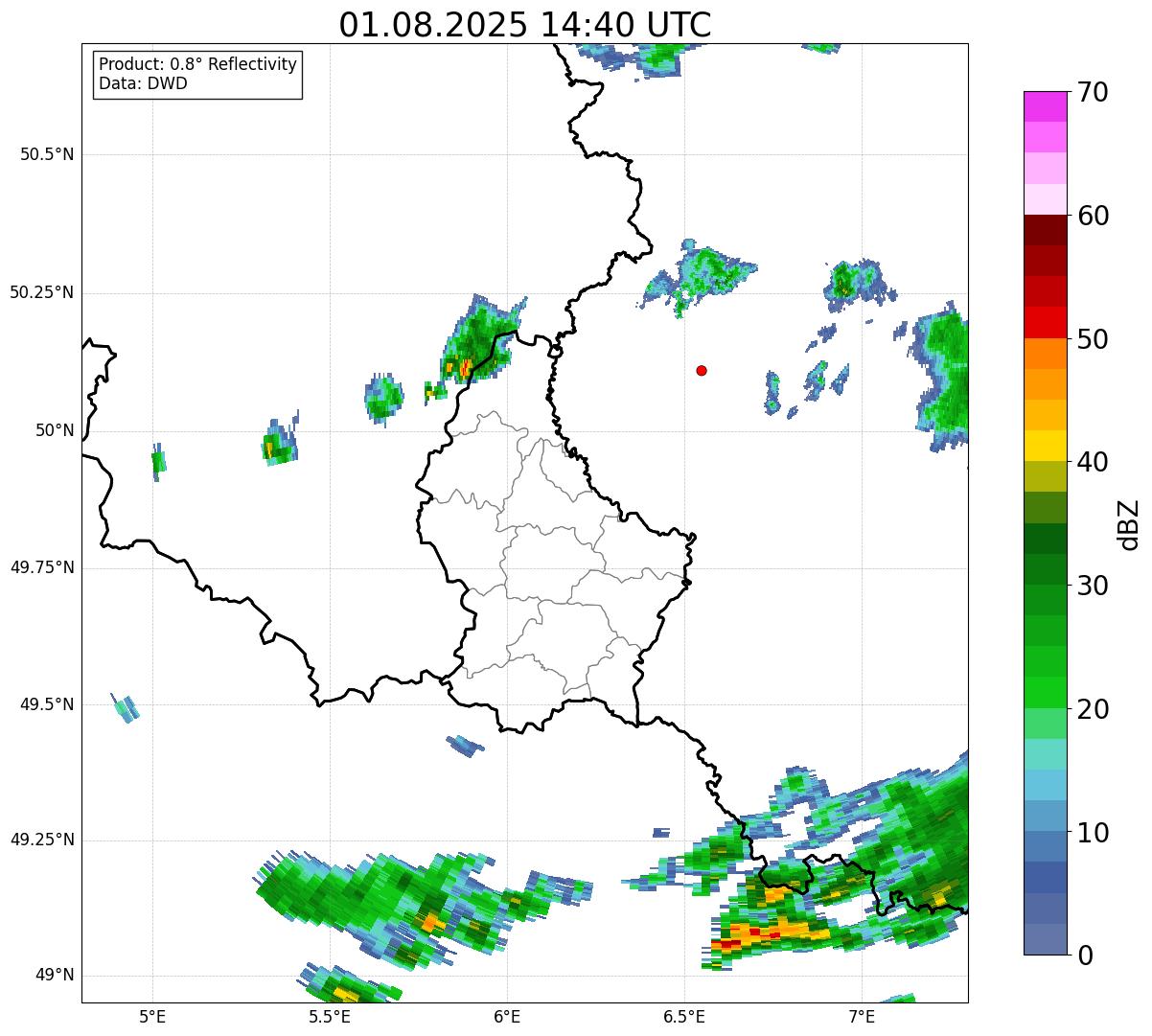Click the 5°E longitude label

pyautogui.click(x=152, y=1018)
